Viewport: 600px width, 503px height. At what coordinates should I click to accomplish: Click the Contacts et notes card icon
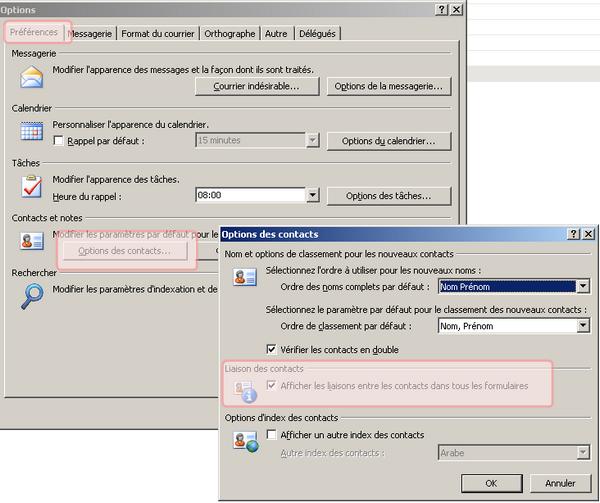tap(33, 240)
